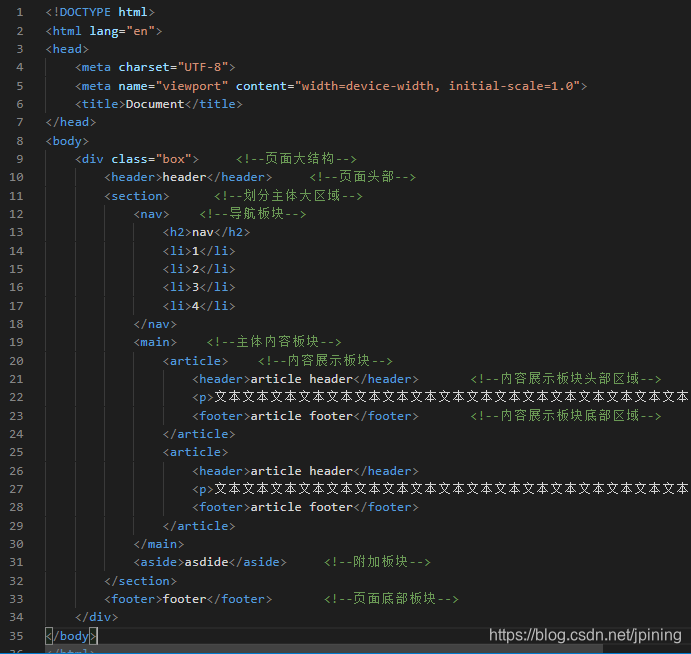Click line number 12 in the gutter
This screenshot has height=654, width=691.
[x=16, y=214]
